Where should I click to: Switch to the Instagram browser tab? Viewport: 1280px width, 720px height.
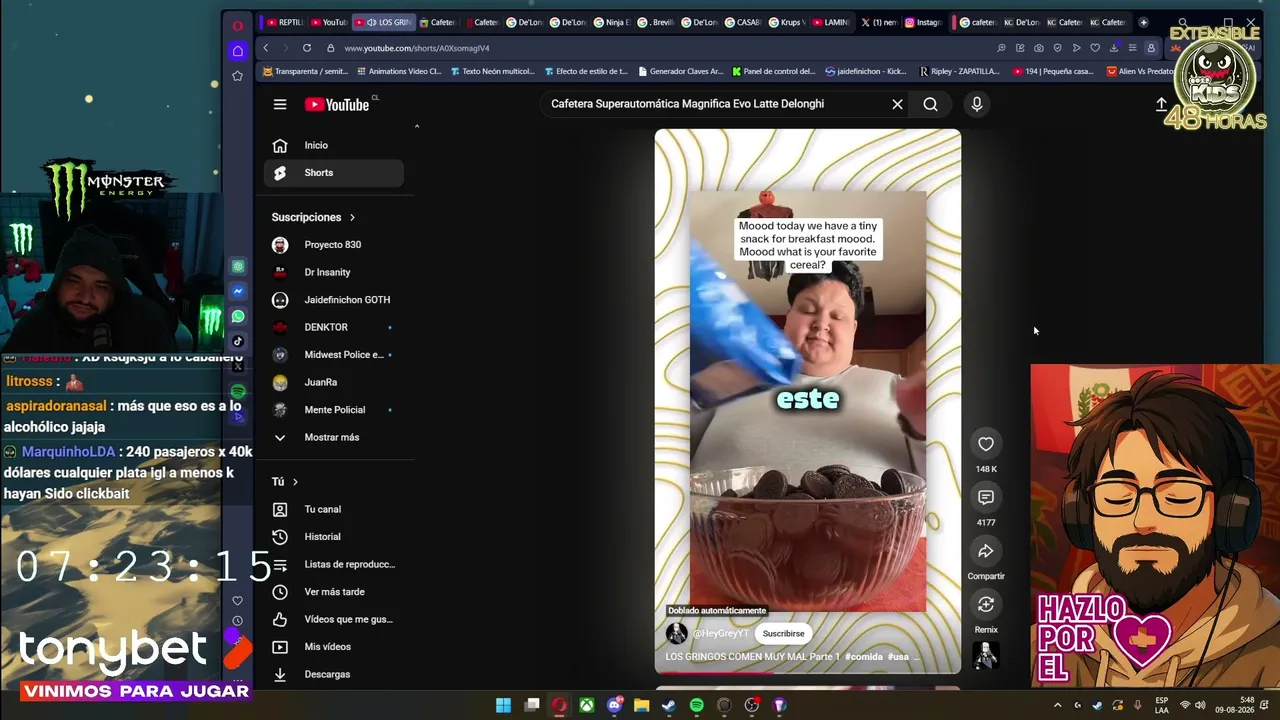[x=924, y=22]
